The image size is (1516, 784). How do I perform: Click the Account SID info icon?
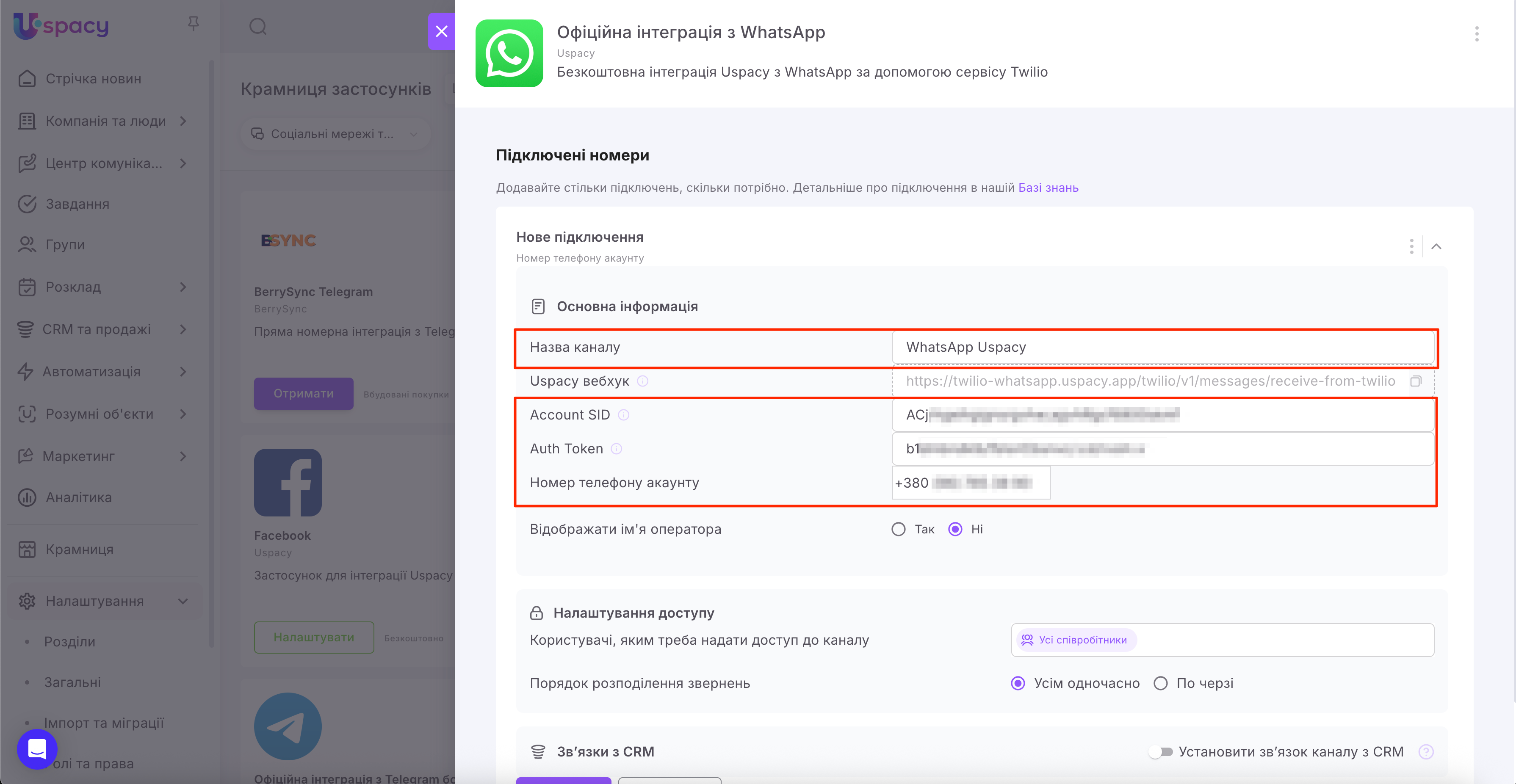coord(623,415)
